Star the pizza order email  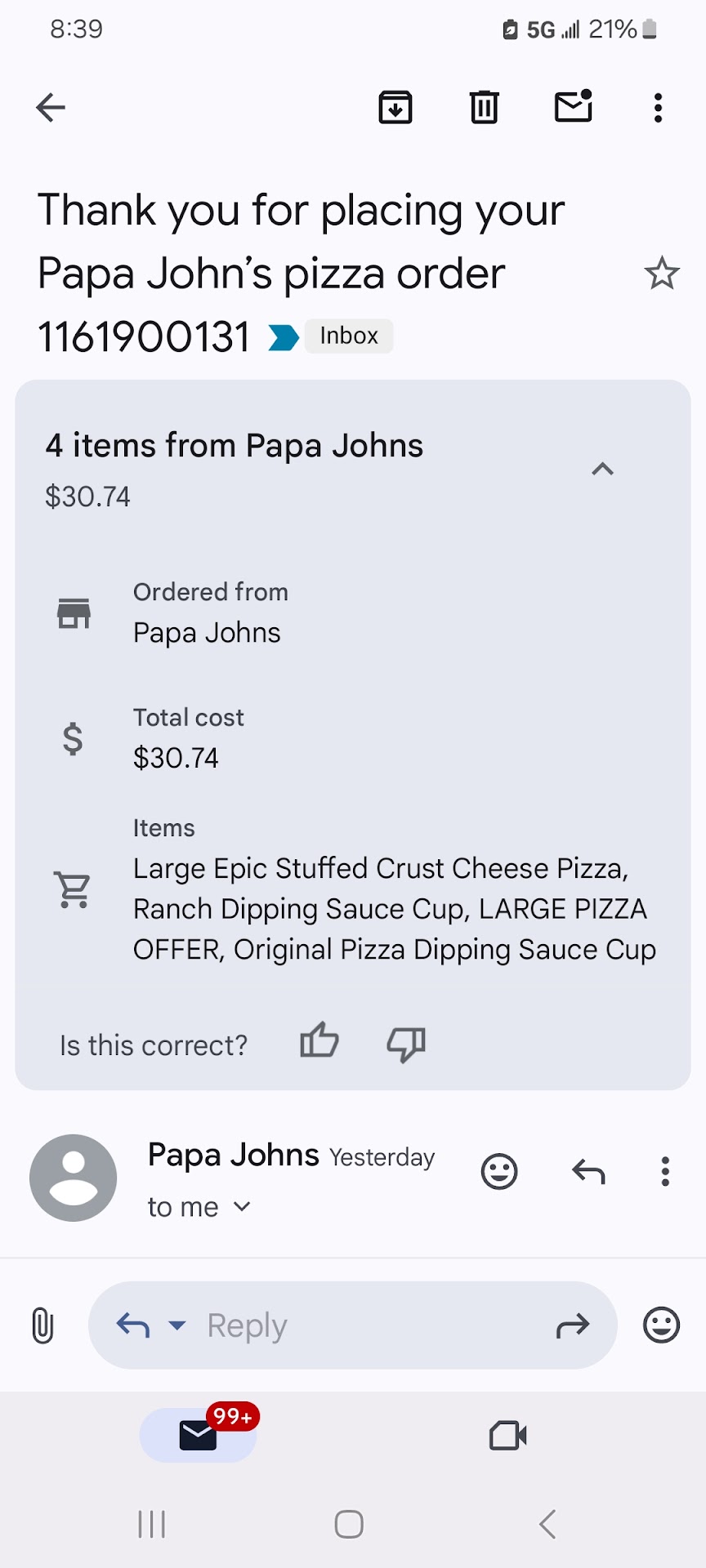(661, 274)
